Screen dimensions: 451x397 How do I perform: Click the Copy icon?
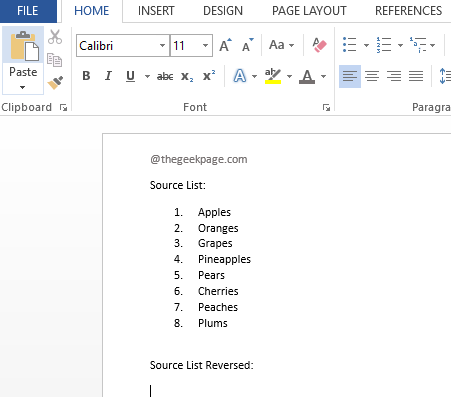pyautogui.click(x=54, y=60)
